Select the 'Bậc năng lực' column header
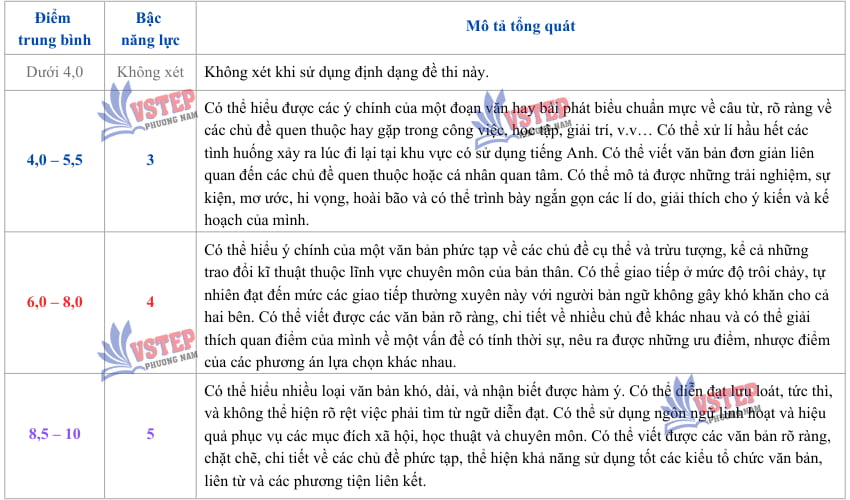850x500 pixels. 150,29
